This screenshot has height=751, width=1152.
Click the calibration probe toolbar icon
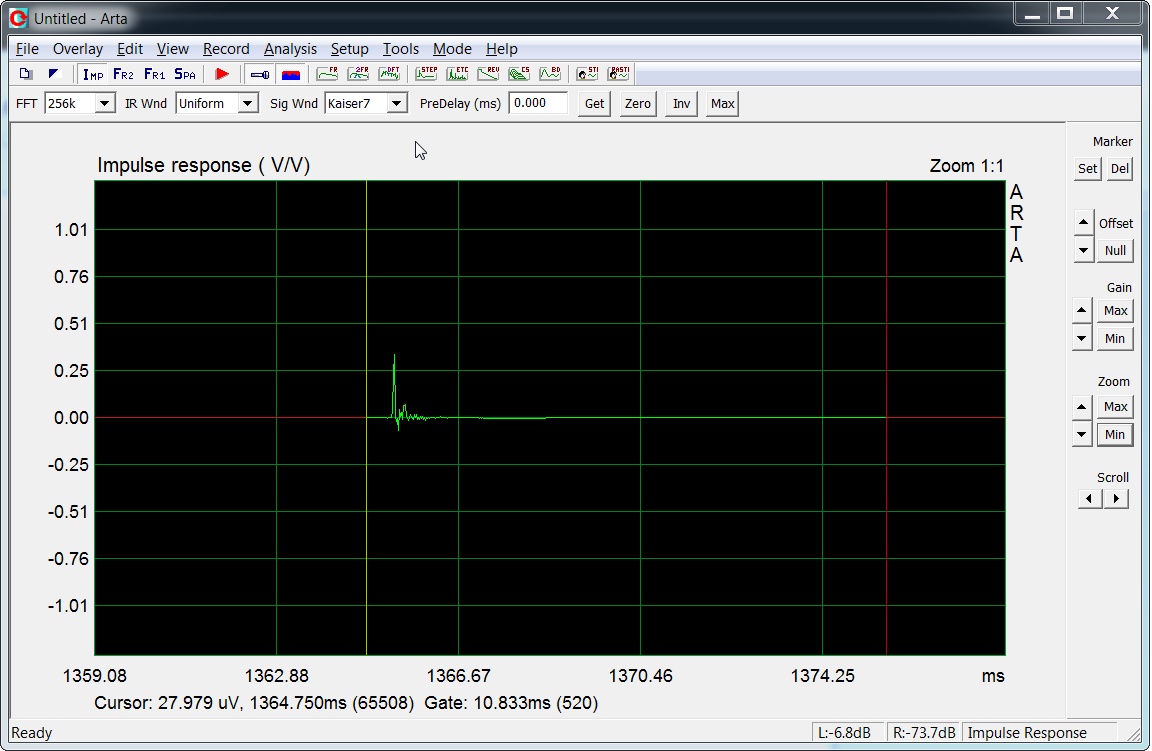259,74
